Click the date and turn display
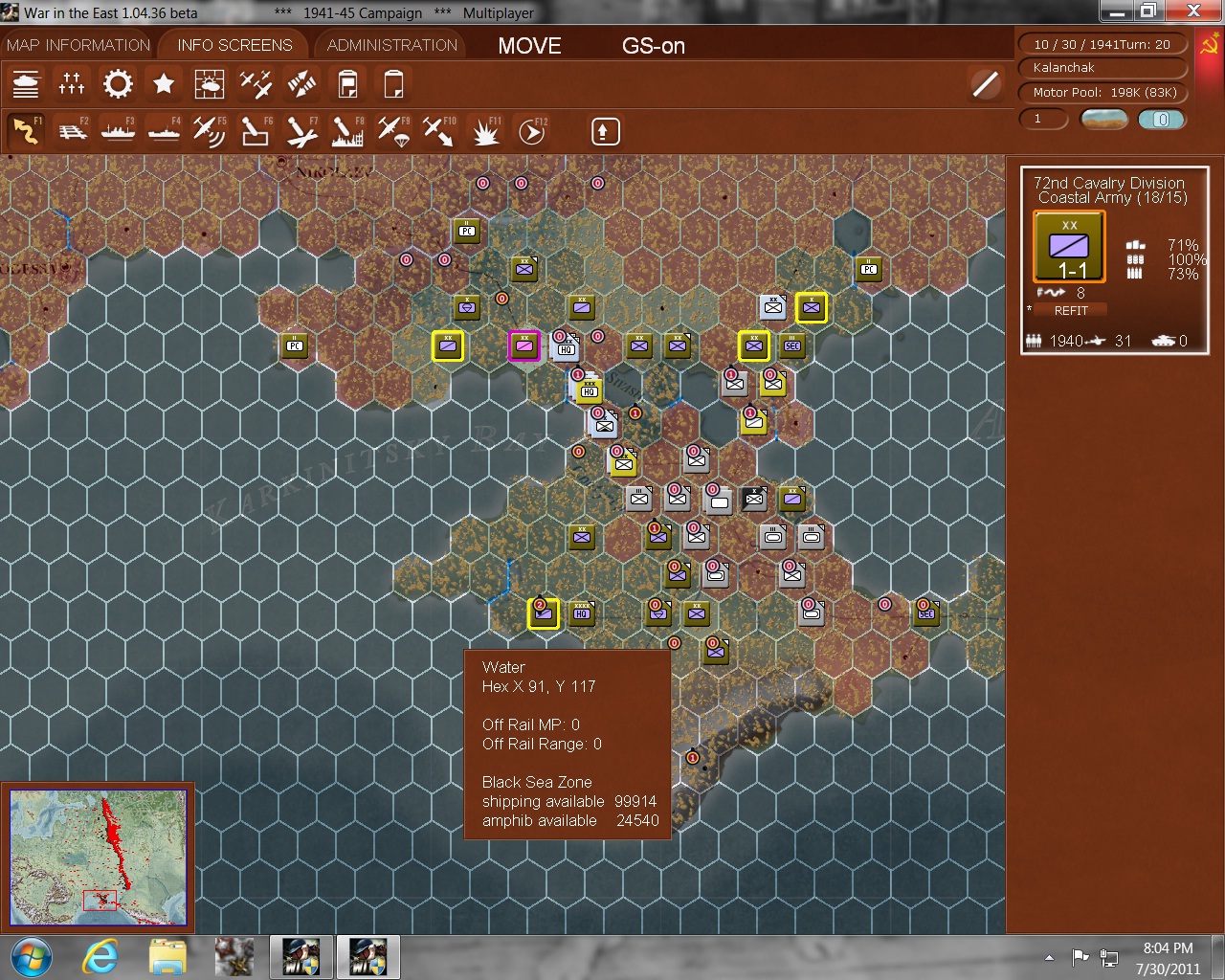The width and height of the screenshot is (1225, 980). pos(1102,44)
